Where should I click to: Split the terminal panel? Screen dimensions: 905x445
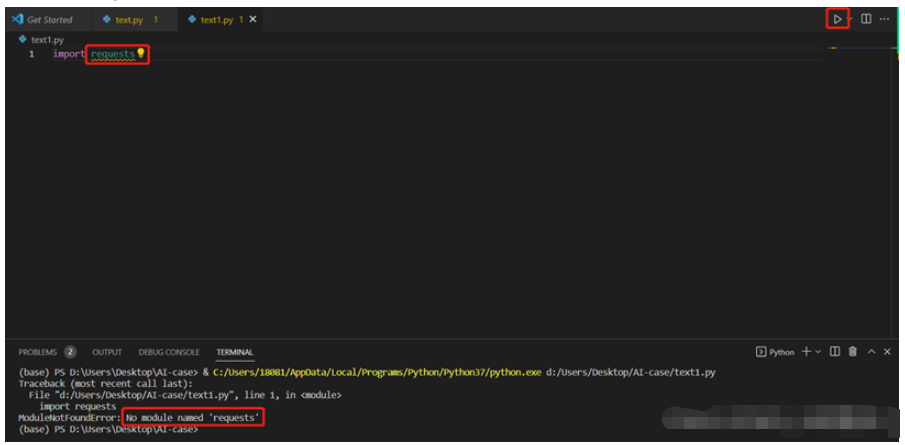pos(834,352)
